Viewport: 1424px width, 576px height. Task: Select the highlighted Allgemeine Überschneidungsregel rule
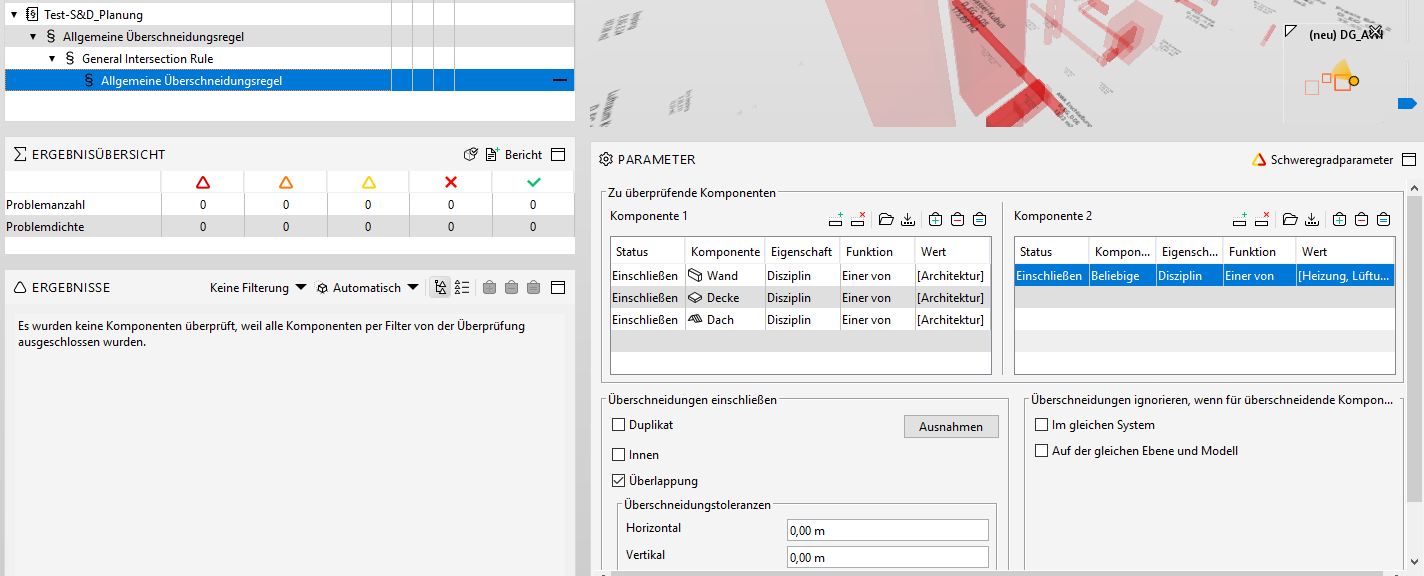290,80
